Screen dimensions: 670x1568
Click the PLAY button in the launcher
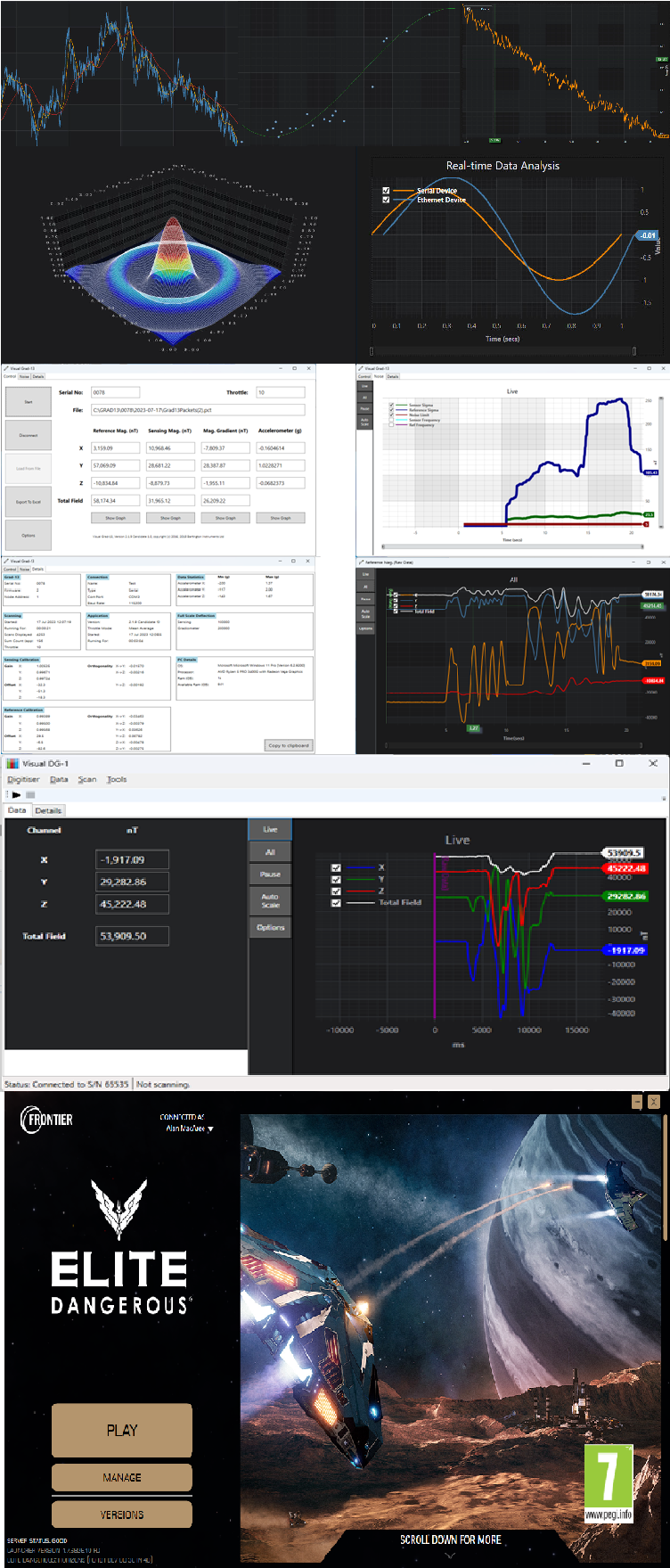click(122, 1430)
